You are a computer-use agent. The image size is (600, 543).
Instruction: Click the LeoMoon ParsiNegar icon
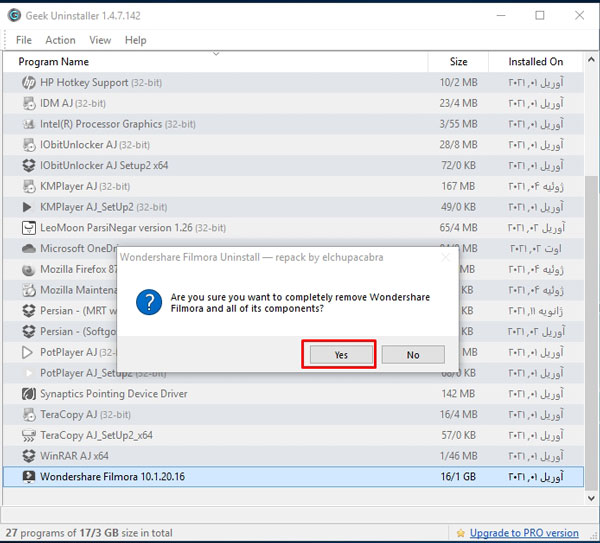pos(29,228)
